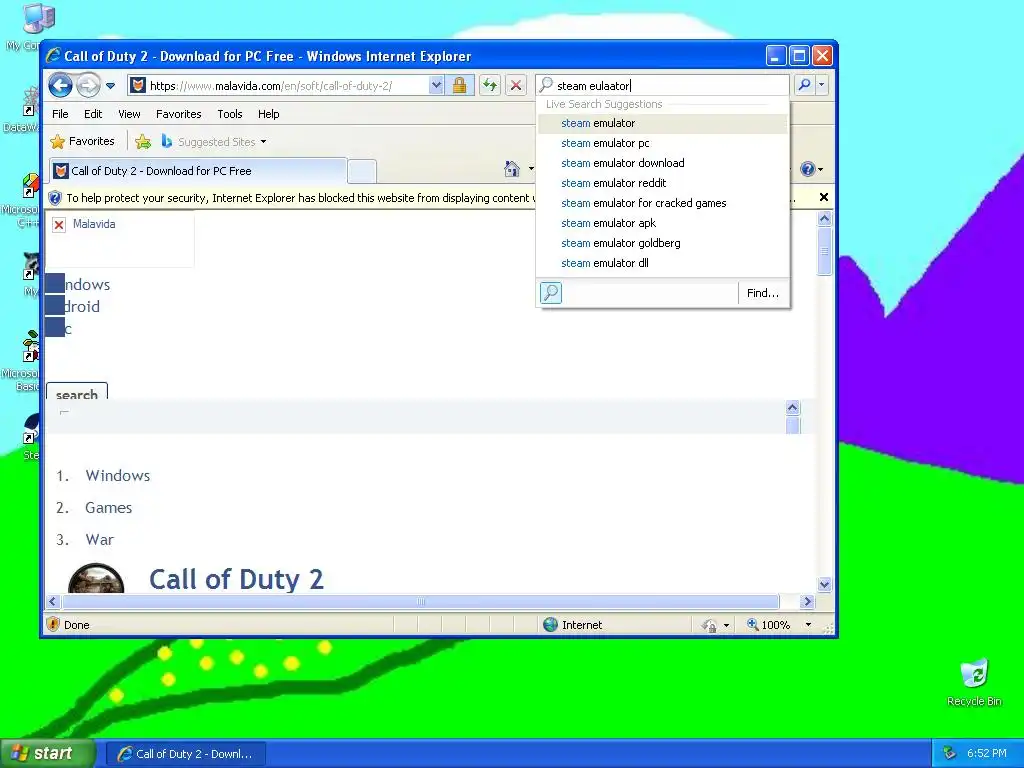Expand the address bar history dropdown
The width and height of the screenshot is (1024, 768).
436,86
